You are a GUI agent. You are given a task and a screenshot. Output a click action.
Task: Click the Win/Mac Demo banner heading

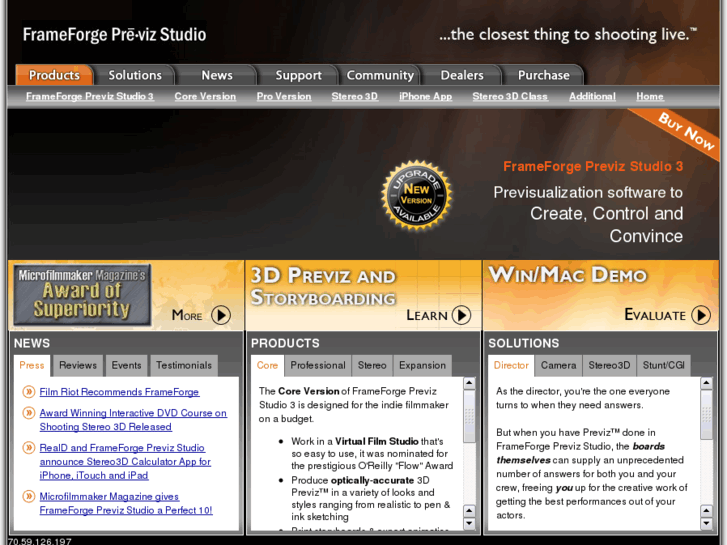(x=568, y=275)
